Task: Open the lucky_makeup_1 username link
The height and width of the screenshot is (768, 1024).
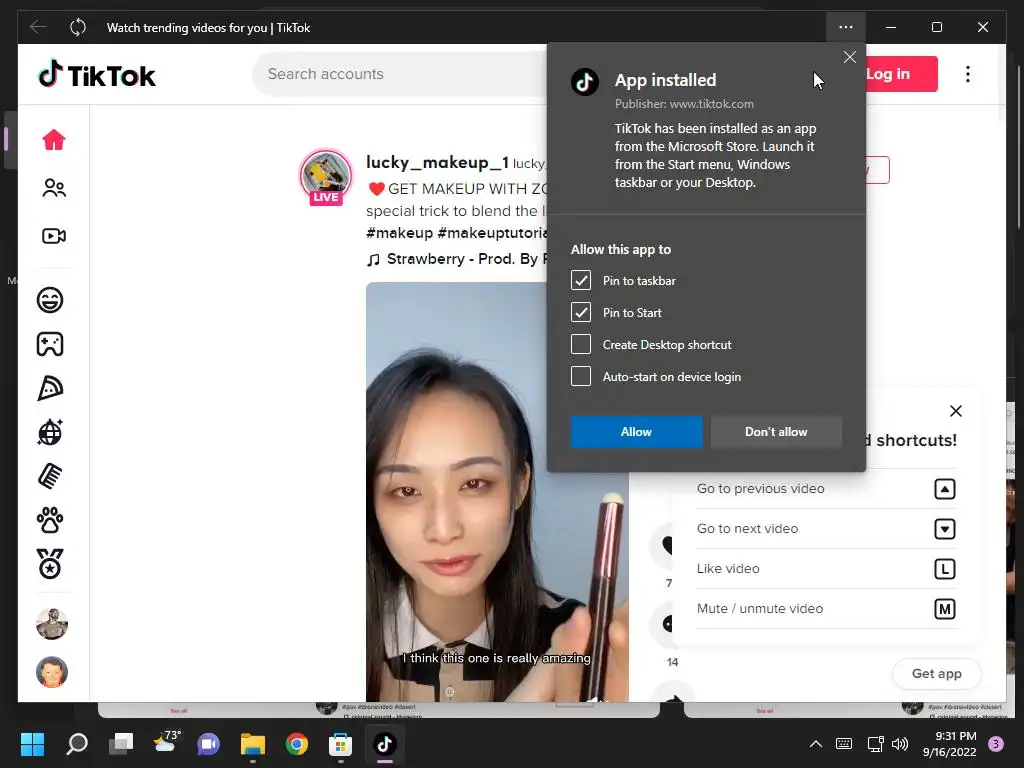Action: point(437,162)
